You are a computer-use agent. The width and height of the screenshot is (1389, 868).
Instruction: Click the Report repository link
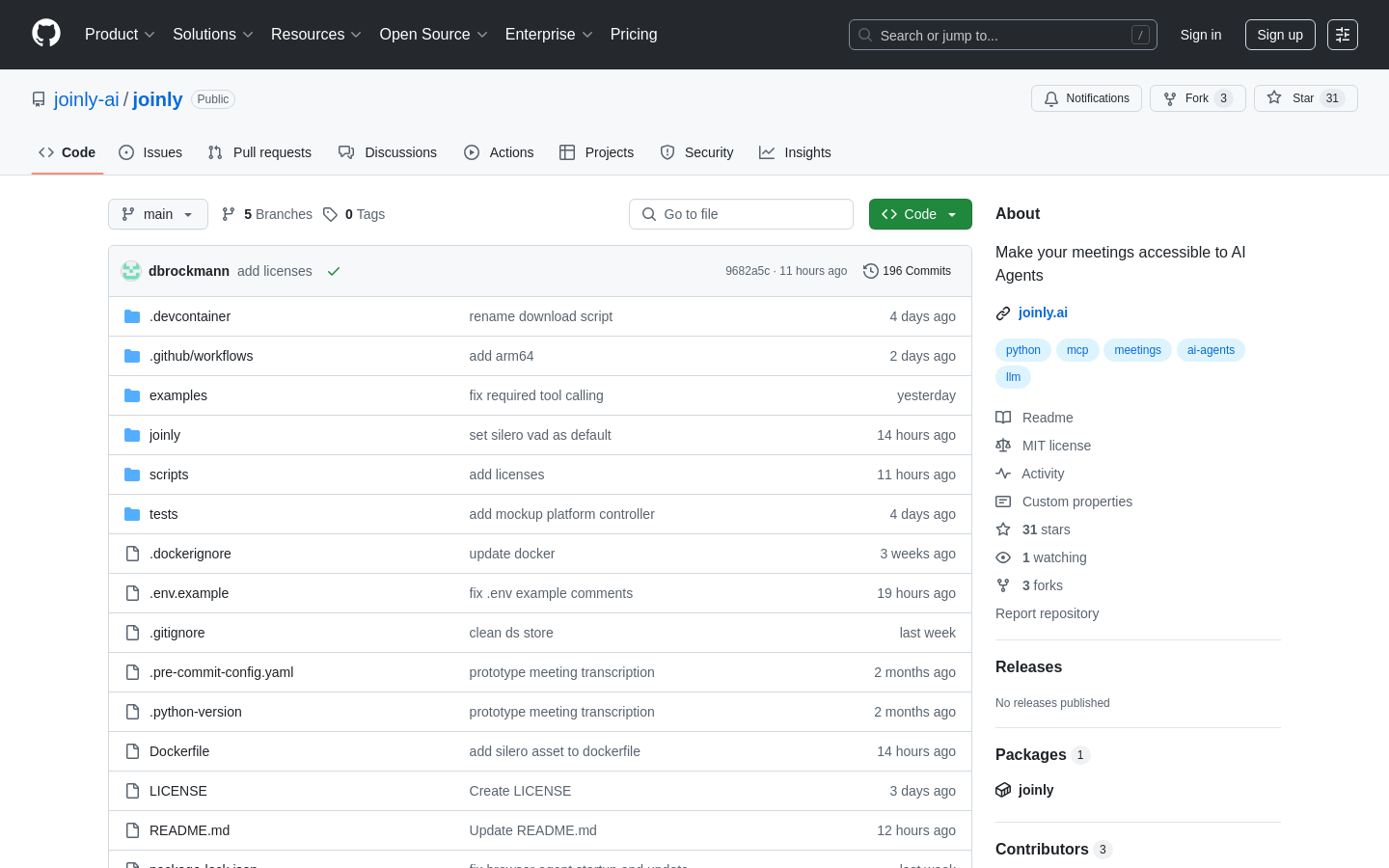coord(1047,613)
